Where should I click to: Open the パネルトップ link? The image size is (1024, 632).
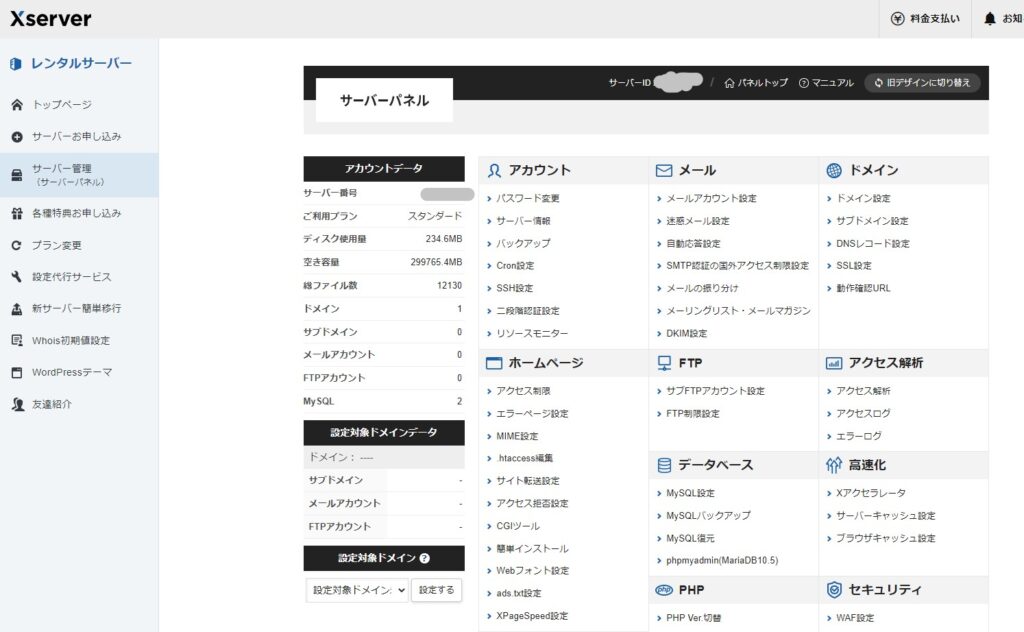[756, 83]
